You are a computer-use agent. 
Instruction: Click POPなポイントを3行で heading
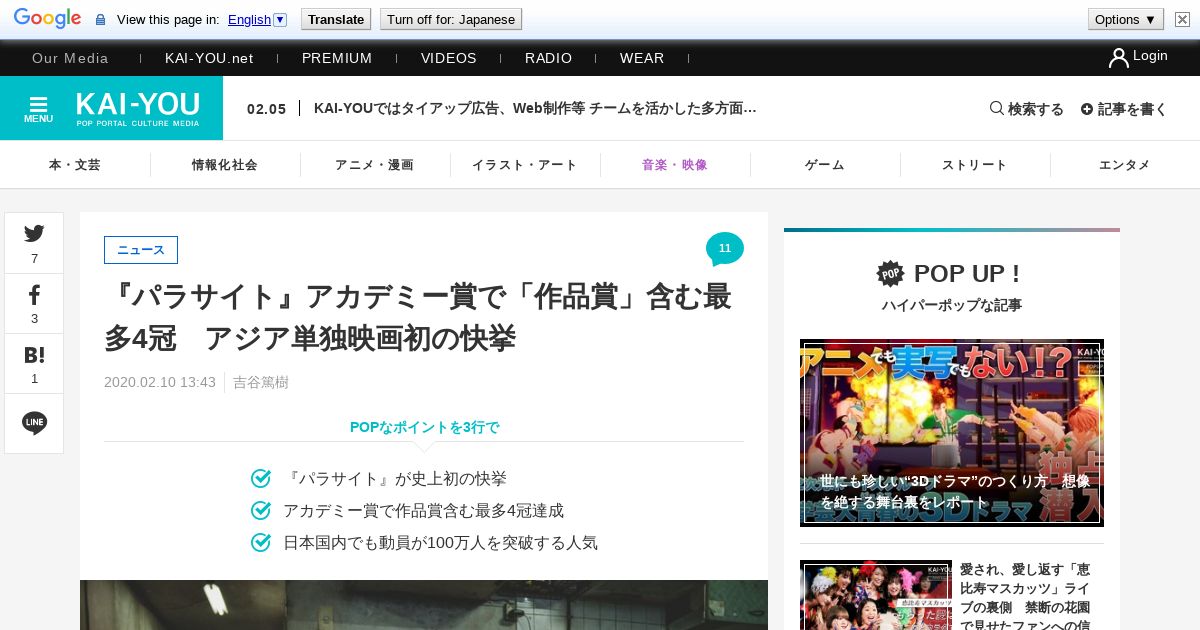pyautogui.click(x=424, y=427)
